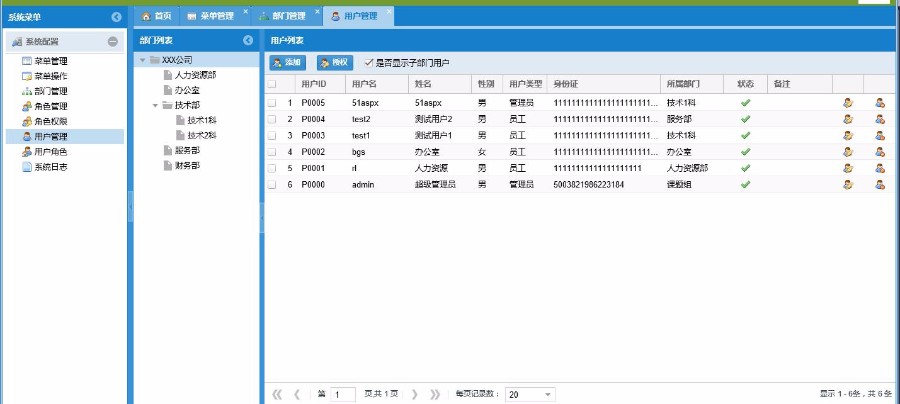Toggle the 是否显示子部门用户 checkbox
The width and height of the screenshot is (900, 404).
(x=369, y=62)
